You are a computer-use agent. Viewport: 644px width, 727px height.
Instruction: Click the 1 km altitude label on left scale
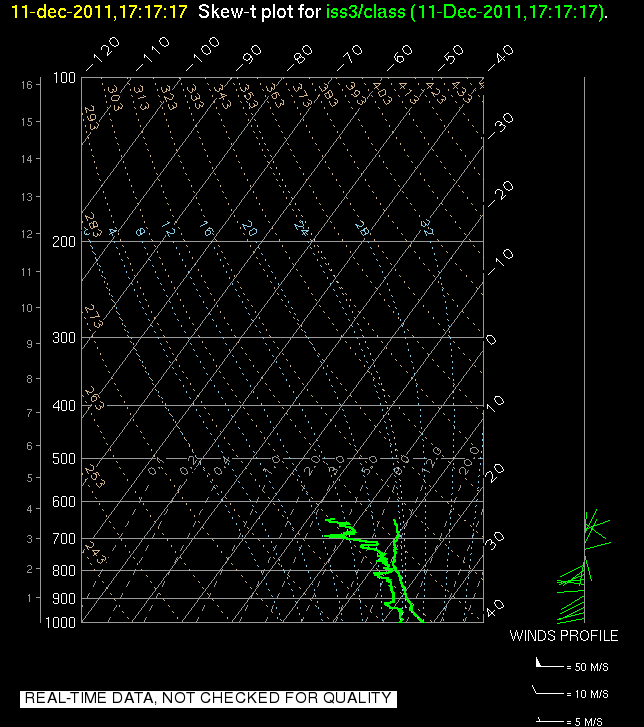30,599
